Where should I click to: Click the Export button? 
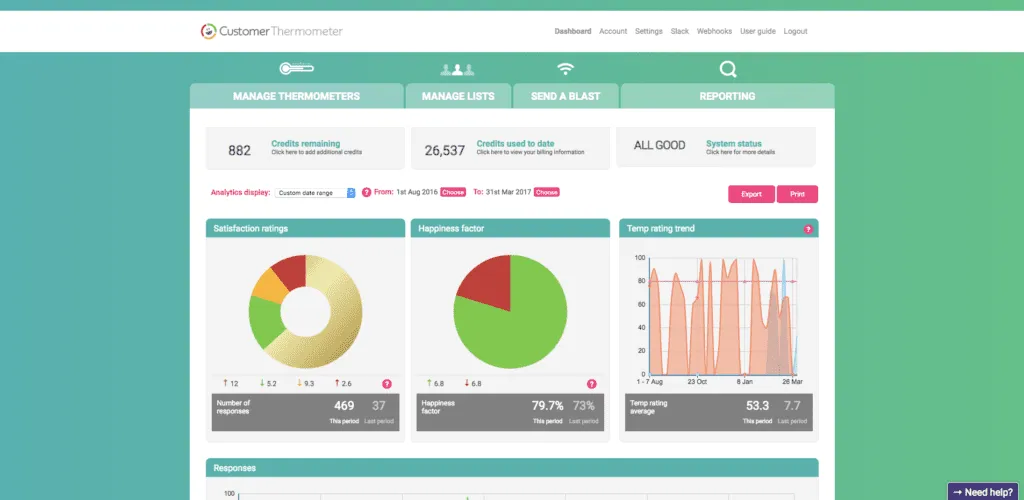(x=751, y=194)
